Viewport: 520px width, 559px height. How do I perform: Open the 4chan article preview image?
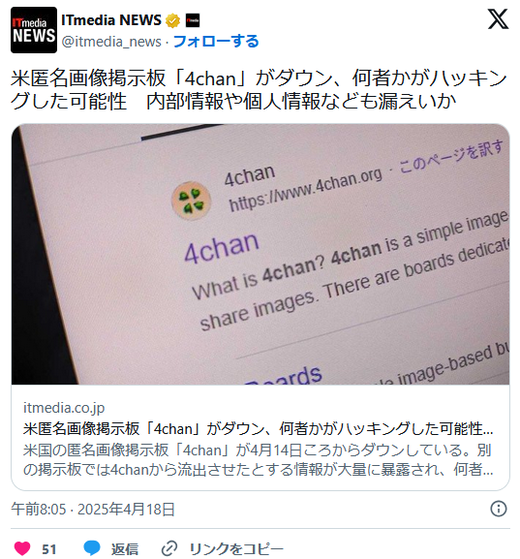[260, 254]
